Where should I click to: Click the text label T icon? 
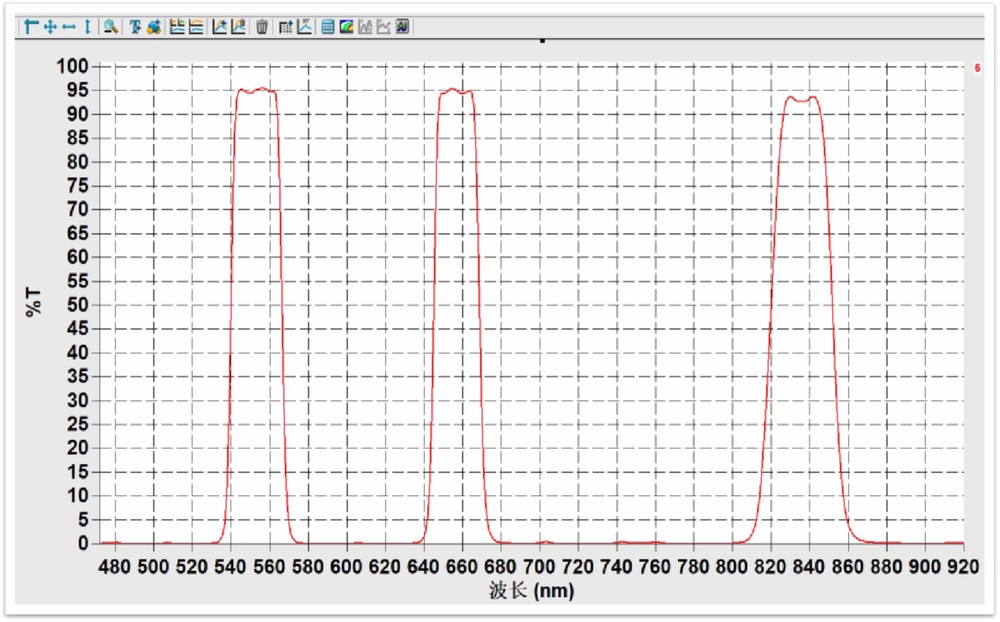coord(135,27)
